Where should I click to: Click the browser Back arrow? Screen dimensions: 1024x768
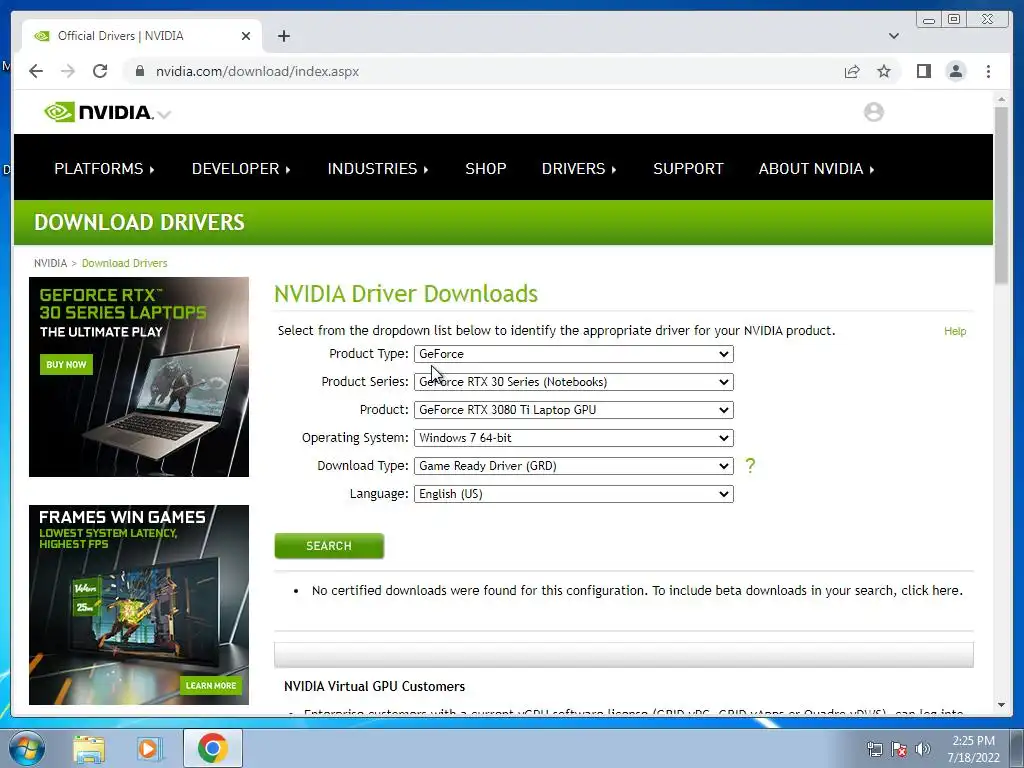[x=36, y=71]
